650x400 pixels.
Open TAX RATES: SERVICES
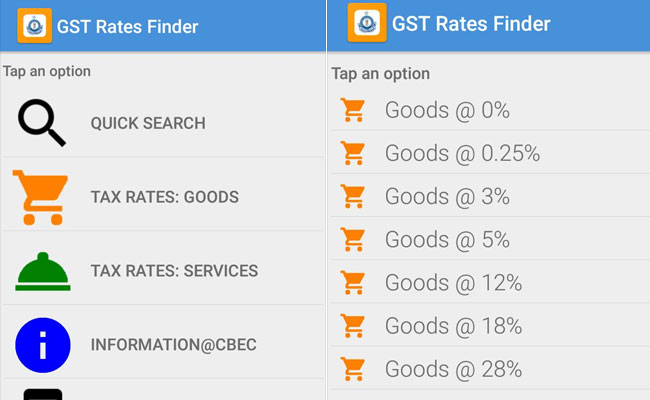coord(174,271)
